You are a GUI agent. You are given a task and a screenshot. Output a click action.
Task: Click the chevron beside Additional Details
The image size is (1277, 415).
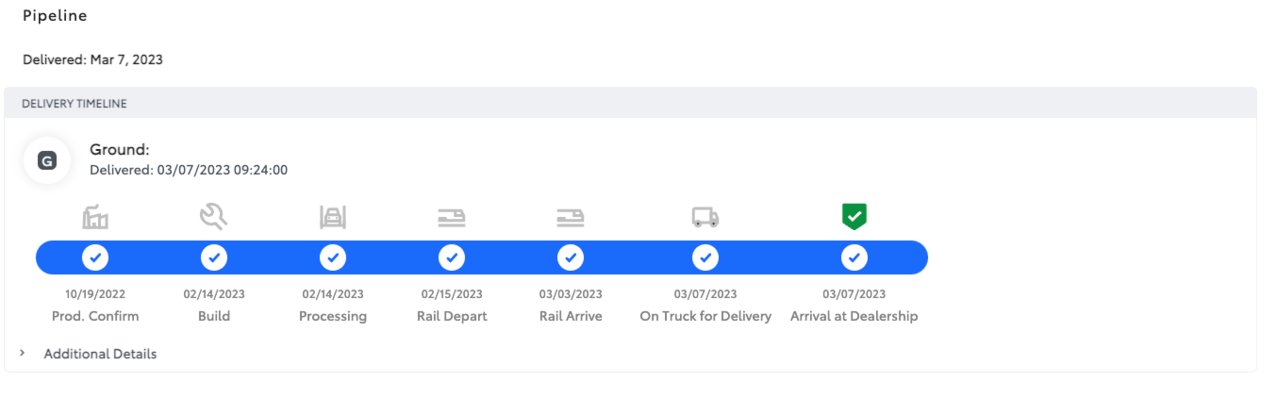coord(22,353)
